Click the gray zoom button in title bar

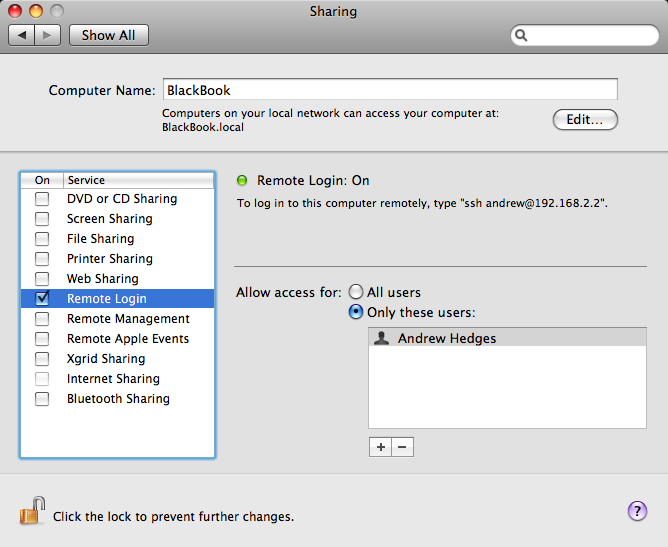click(57, 11)
